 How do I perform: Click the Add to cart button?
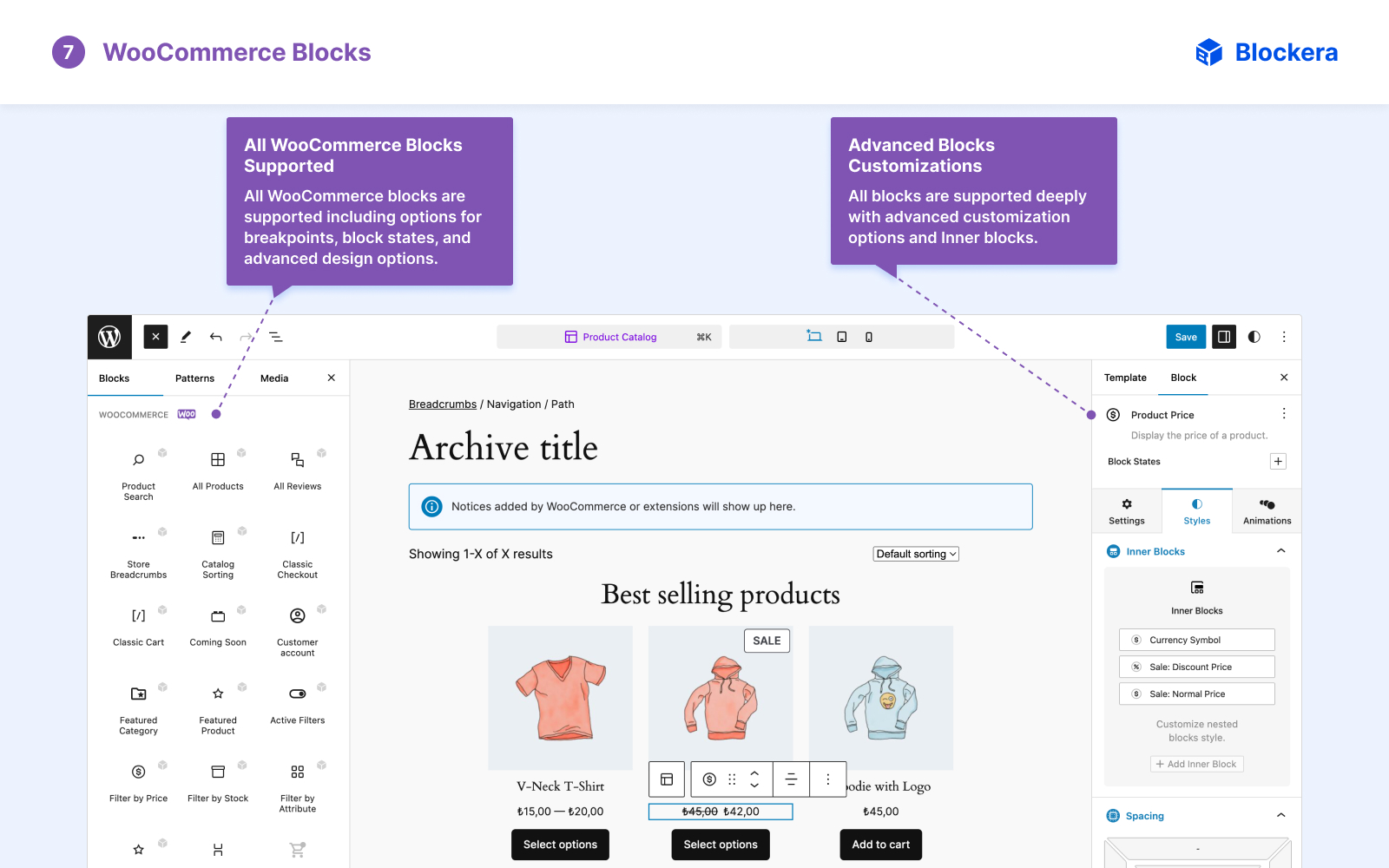[881, 845]
